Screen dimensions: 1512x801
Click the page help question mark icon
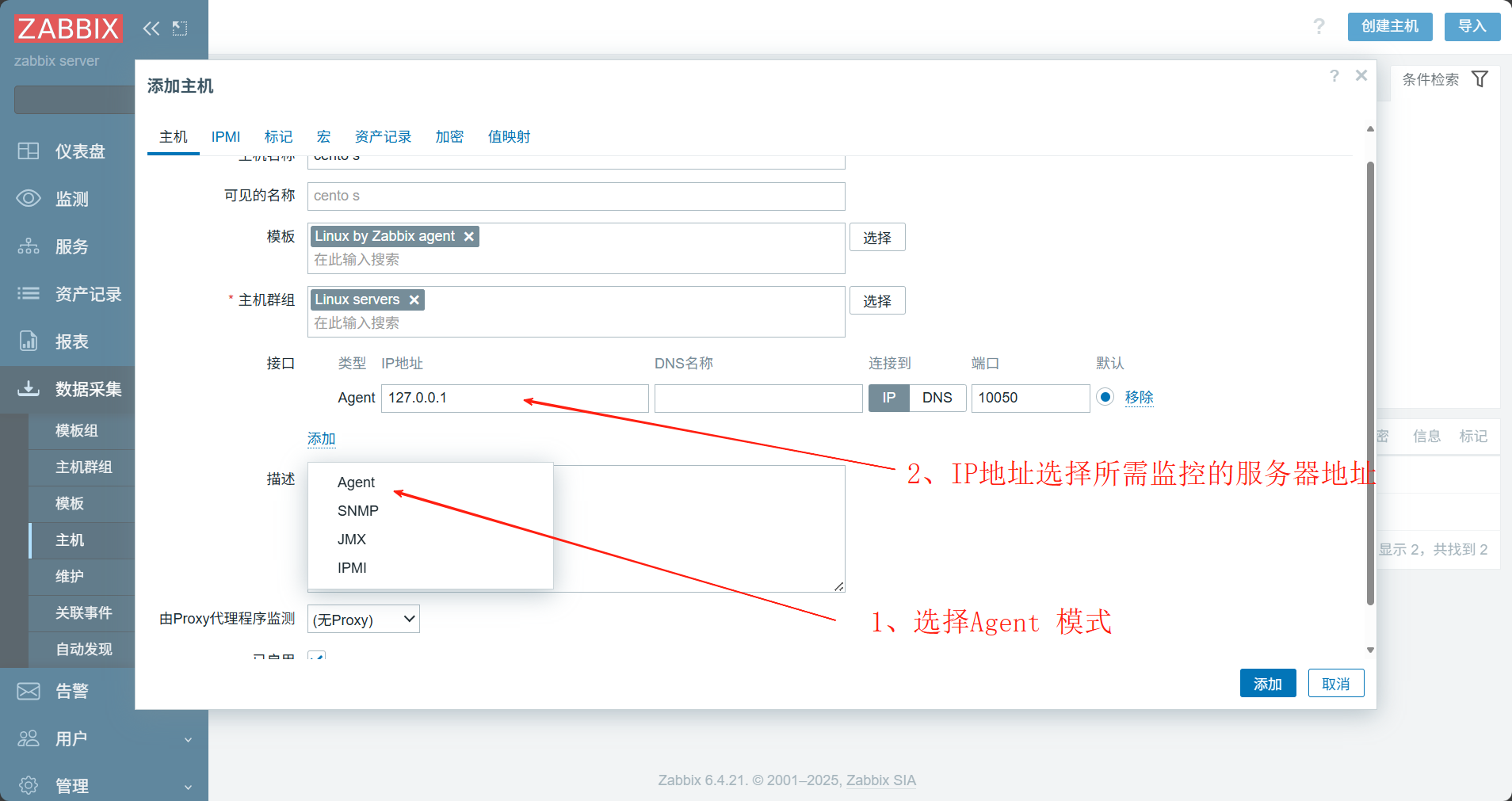point(1319,27)
